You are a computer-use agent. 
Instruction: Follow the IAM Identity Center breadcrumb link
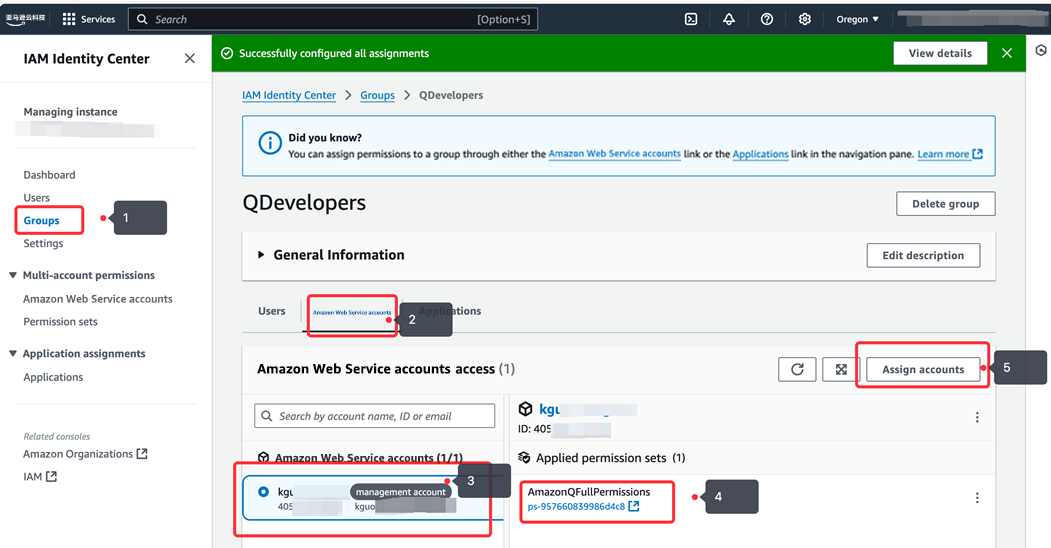(289, 95)
